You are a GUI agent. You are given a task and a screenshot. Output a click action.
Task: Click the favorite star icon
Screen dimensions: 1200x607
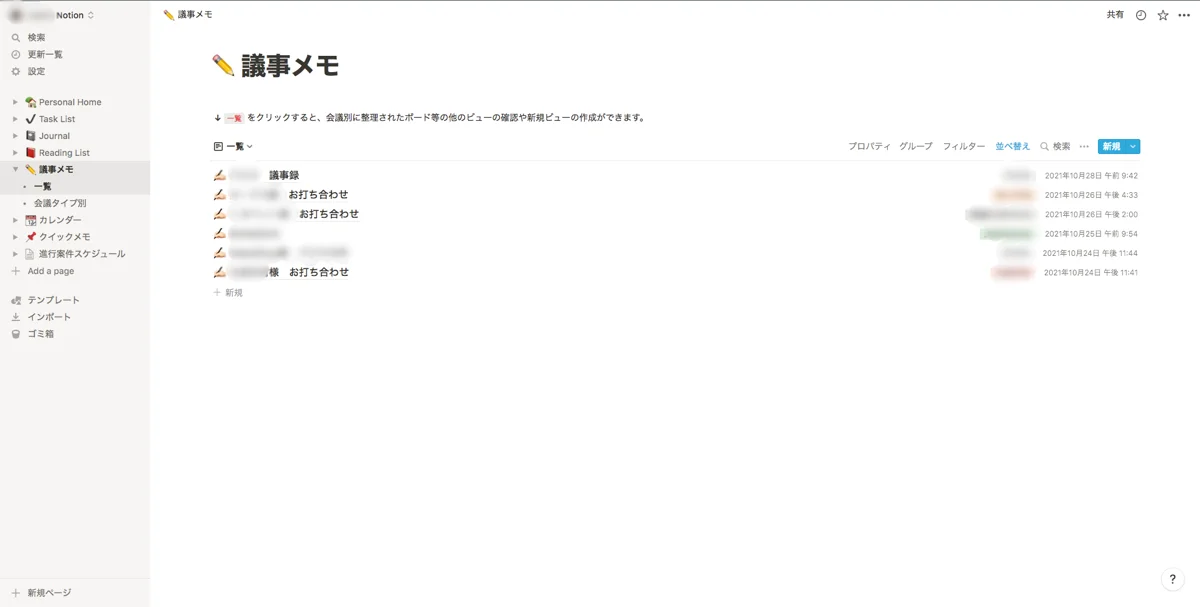pyautogui.click(x=1162, y=15)
